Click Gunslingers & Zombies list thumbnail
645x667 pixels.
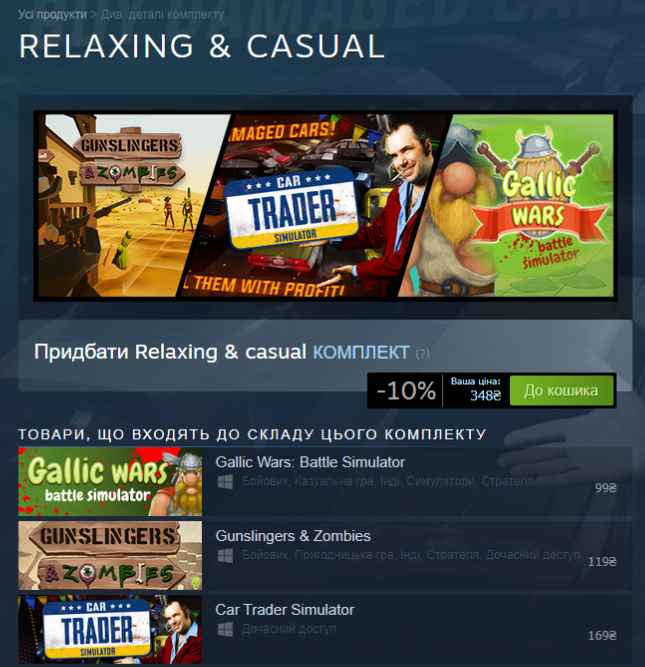pos(110,555)
